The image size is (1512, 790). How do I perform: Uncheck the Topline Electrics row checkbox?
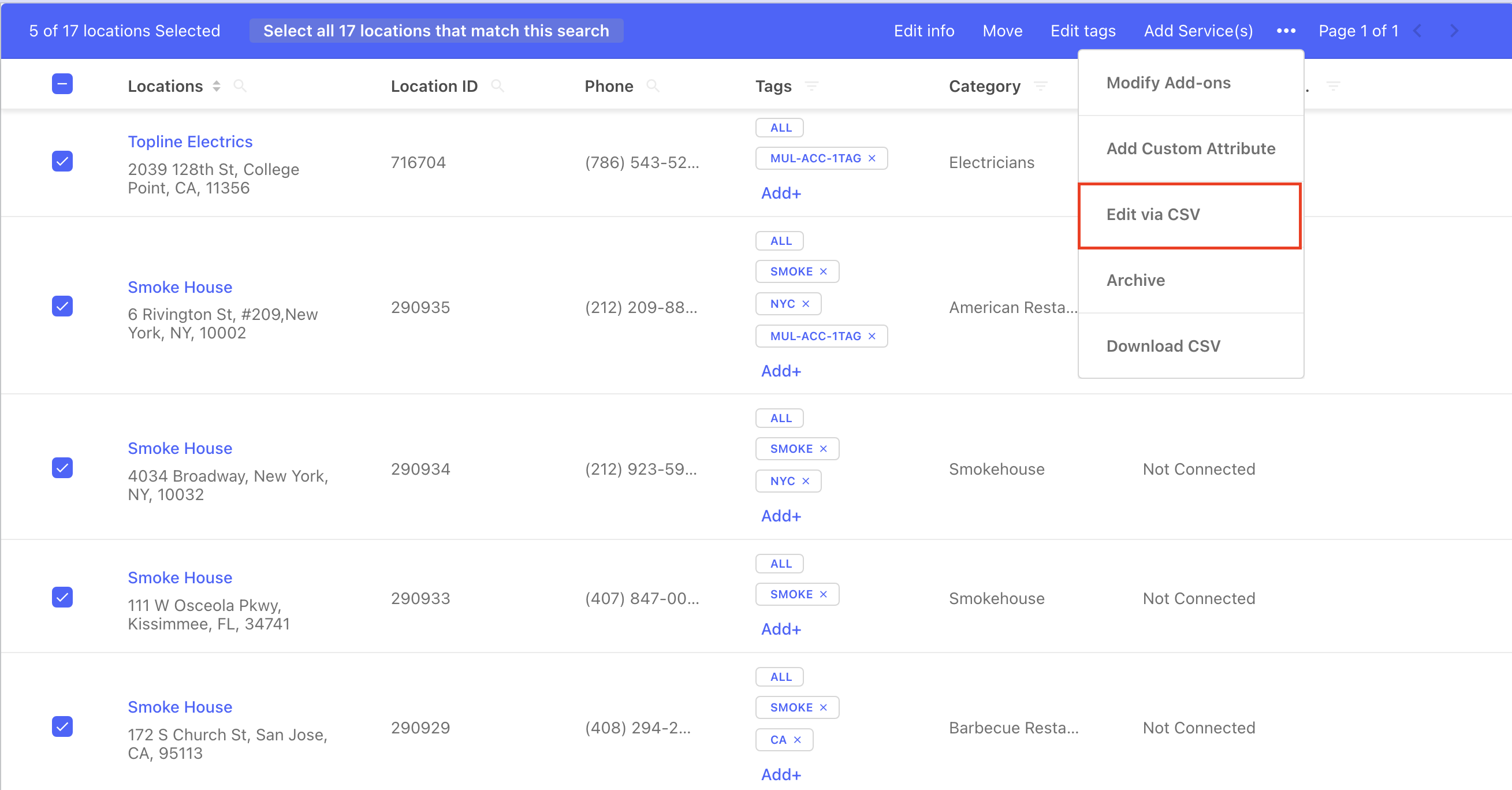[62, 161]
